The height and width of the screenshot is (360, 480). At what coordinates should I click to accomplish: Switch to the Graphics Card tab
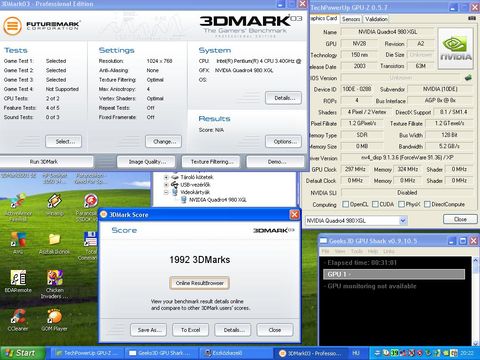324,18
